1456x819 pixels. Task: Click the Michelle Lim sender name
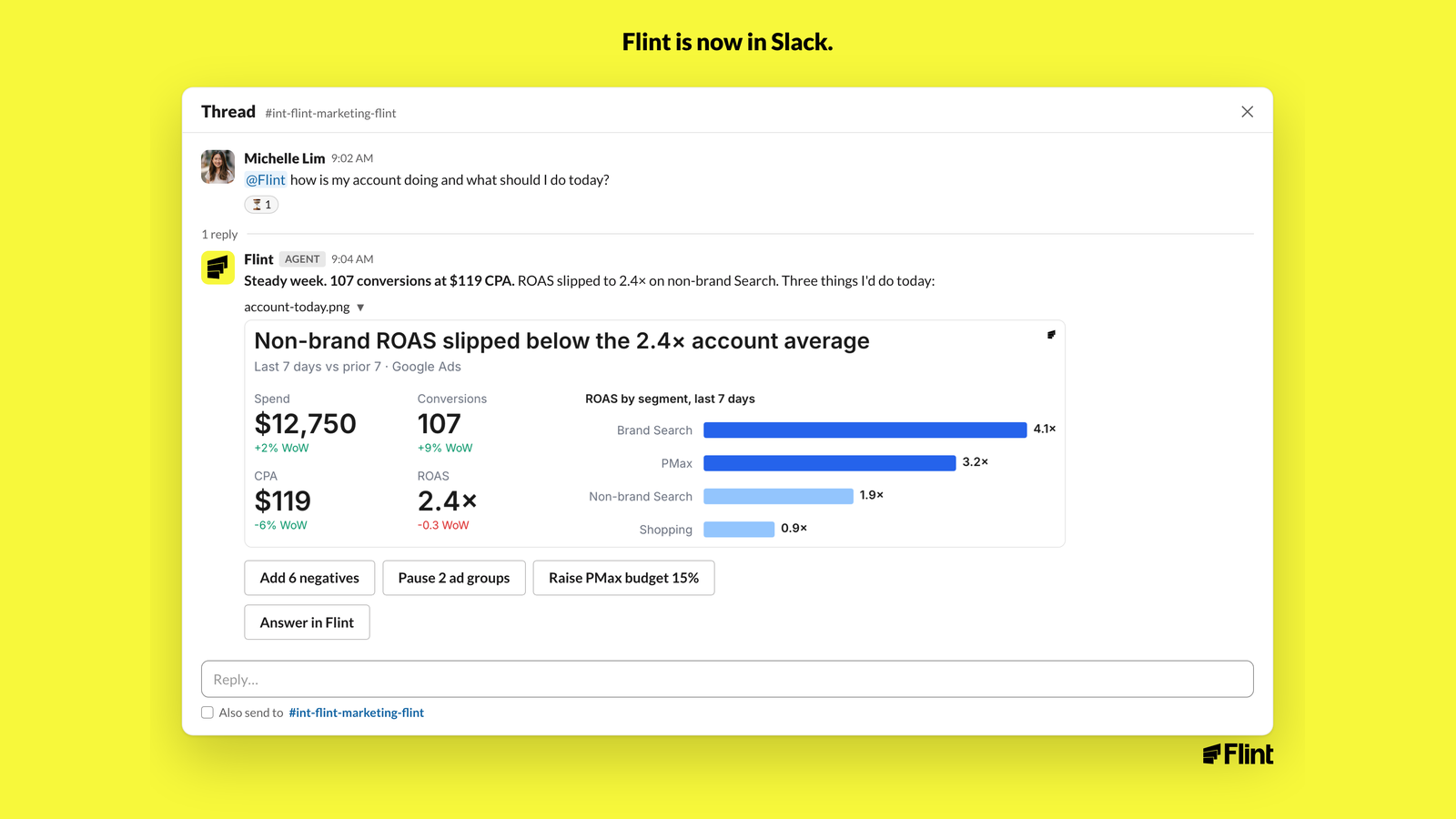pyautogui.click(x=284, y=158)
